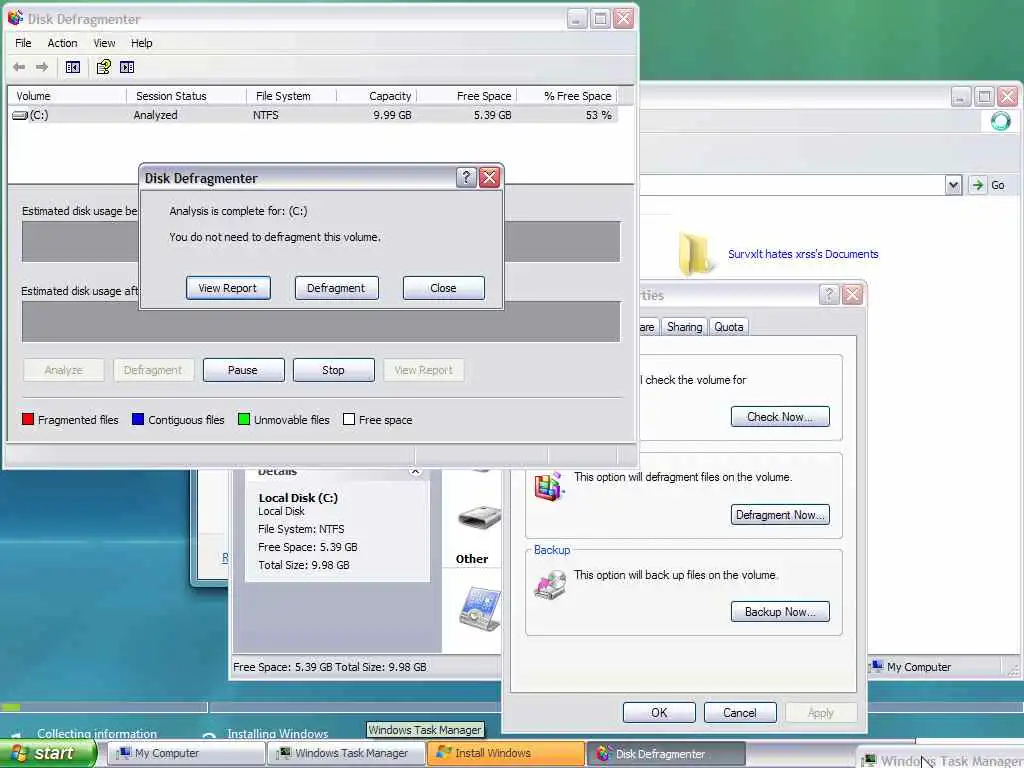Click the % Free Space column header
The height and width of the screenshot is (768, 1024).
(x=566, y=96)
